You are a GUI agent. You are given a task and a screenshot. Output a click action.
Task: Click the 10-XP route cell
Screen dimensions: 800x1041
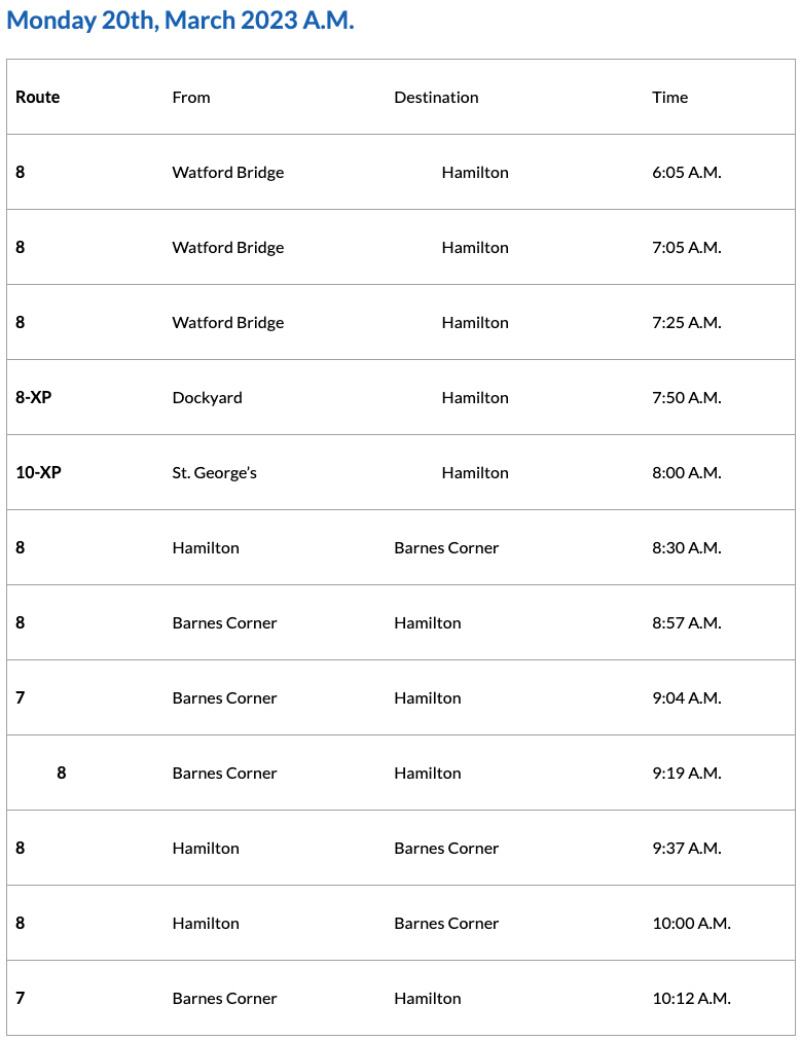pyautogui.click(x=38, y=472)
